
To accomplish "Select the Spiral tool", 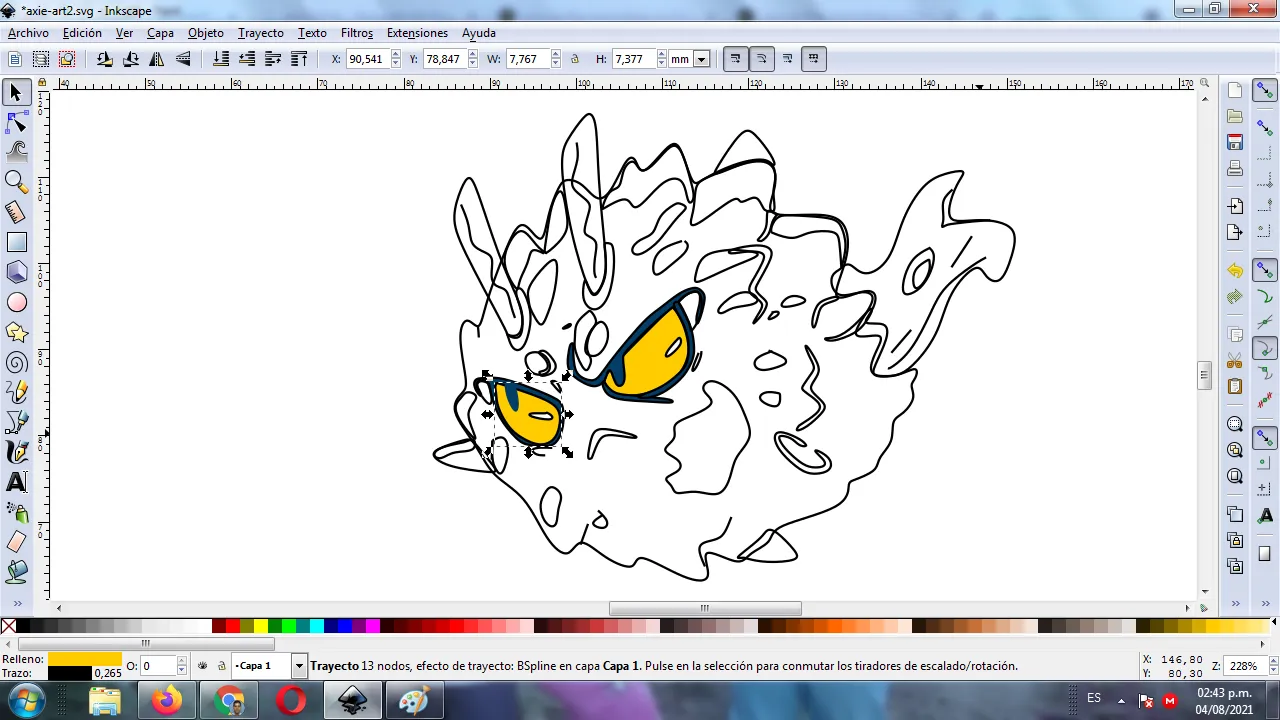I will click(x=16, y=362).
